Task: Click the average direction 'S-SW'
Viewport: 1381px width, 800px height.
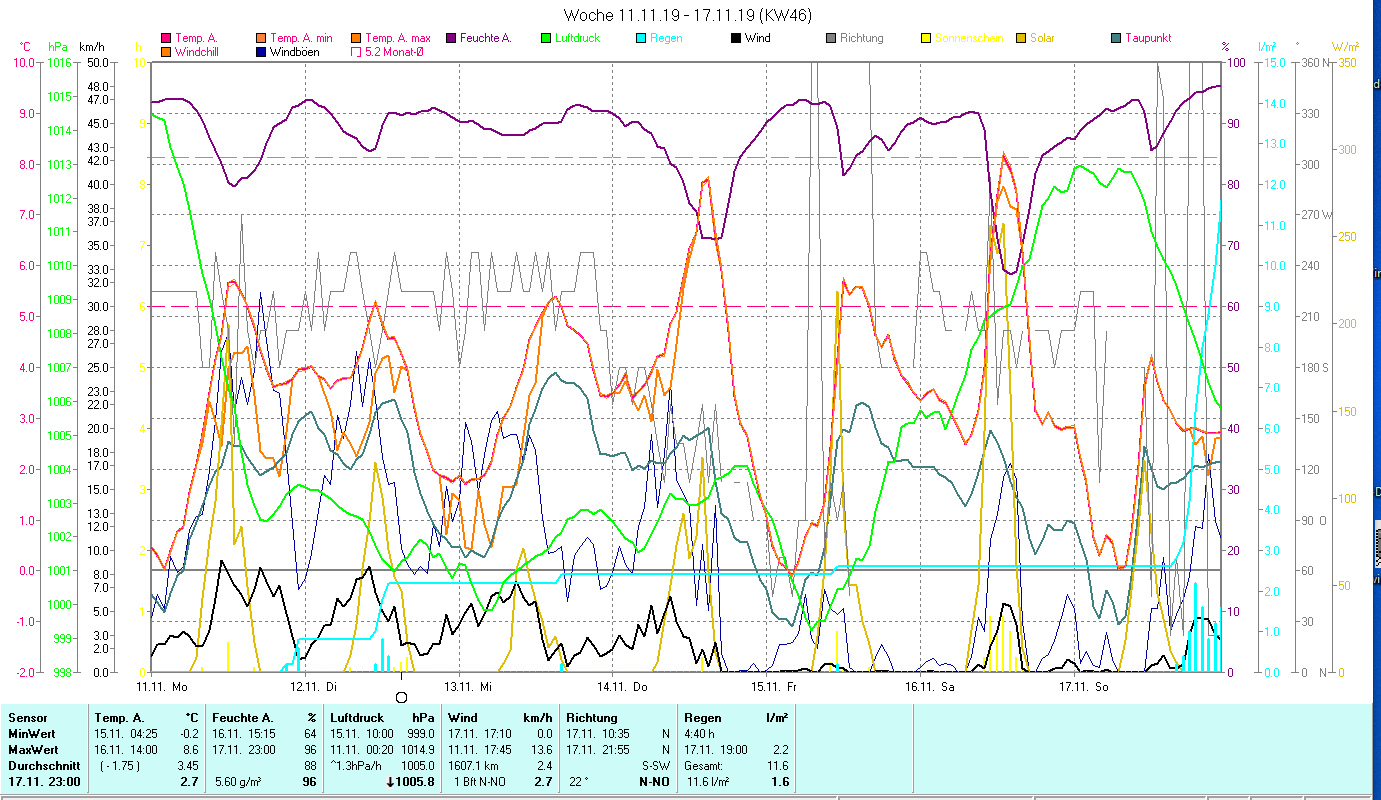Action: [x=654, y=766]
